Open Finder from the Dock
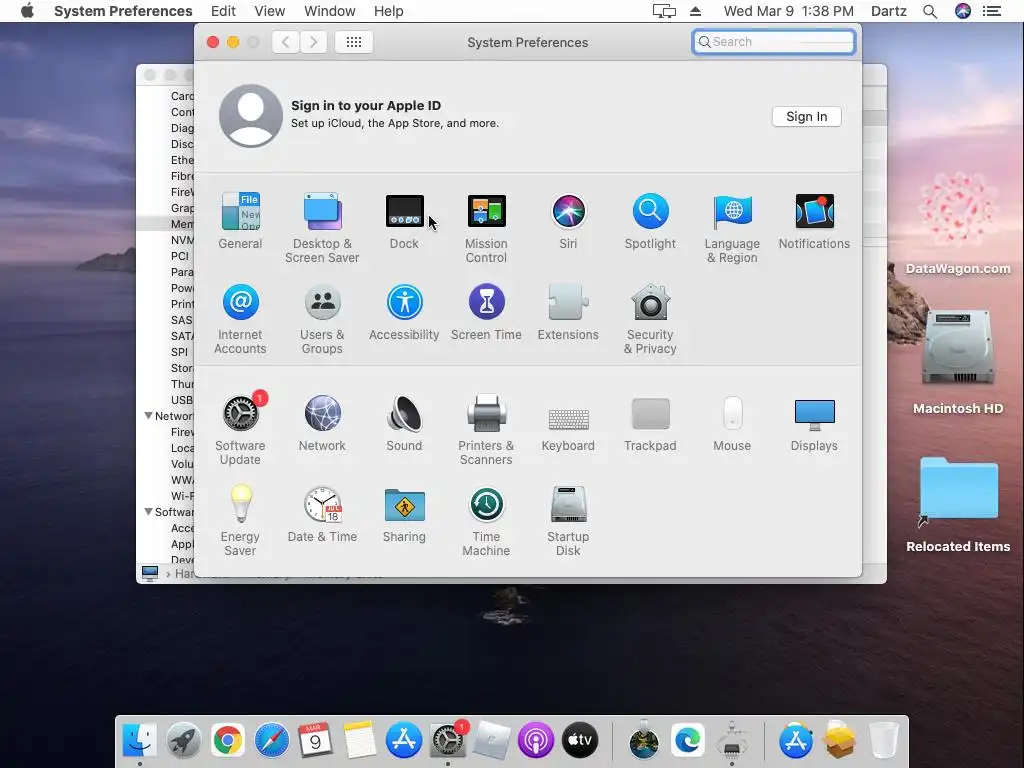The width and height of the screenshot is (1024, 768). (x=140, y=740)
